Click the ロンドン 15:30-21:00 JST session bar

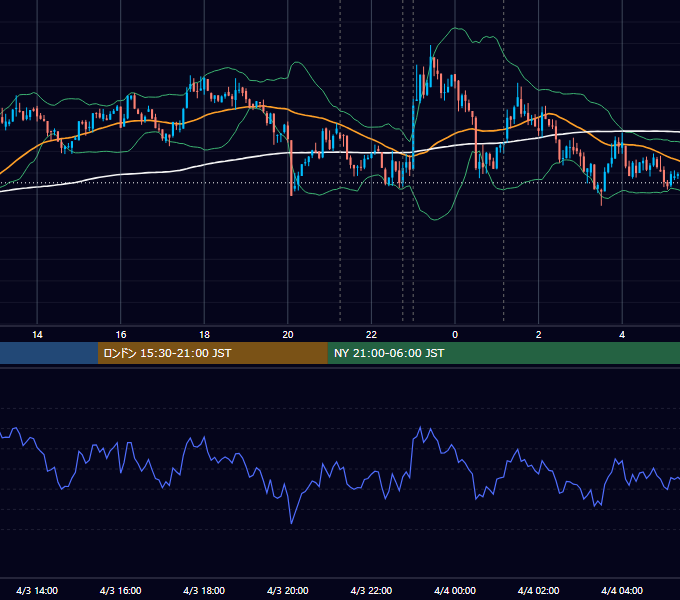[212, 353]
